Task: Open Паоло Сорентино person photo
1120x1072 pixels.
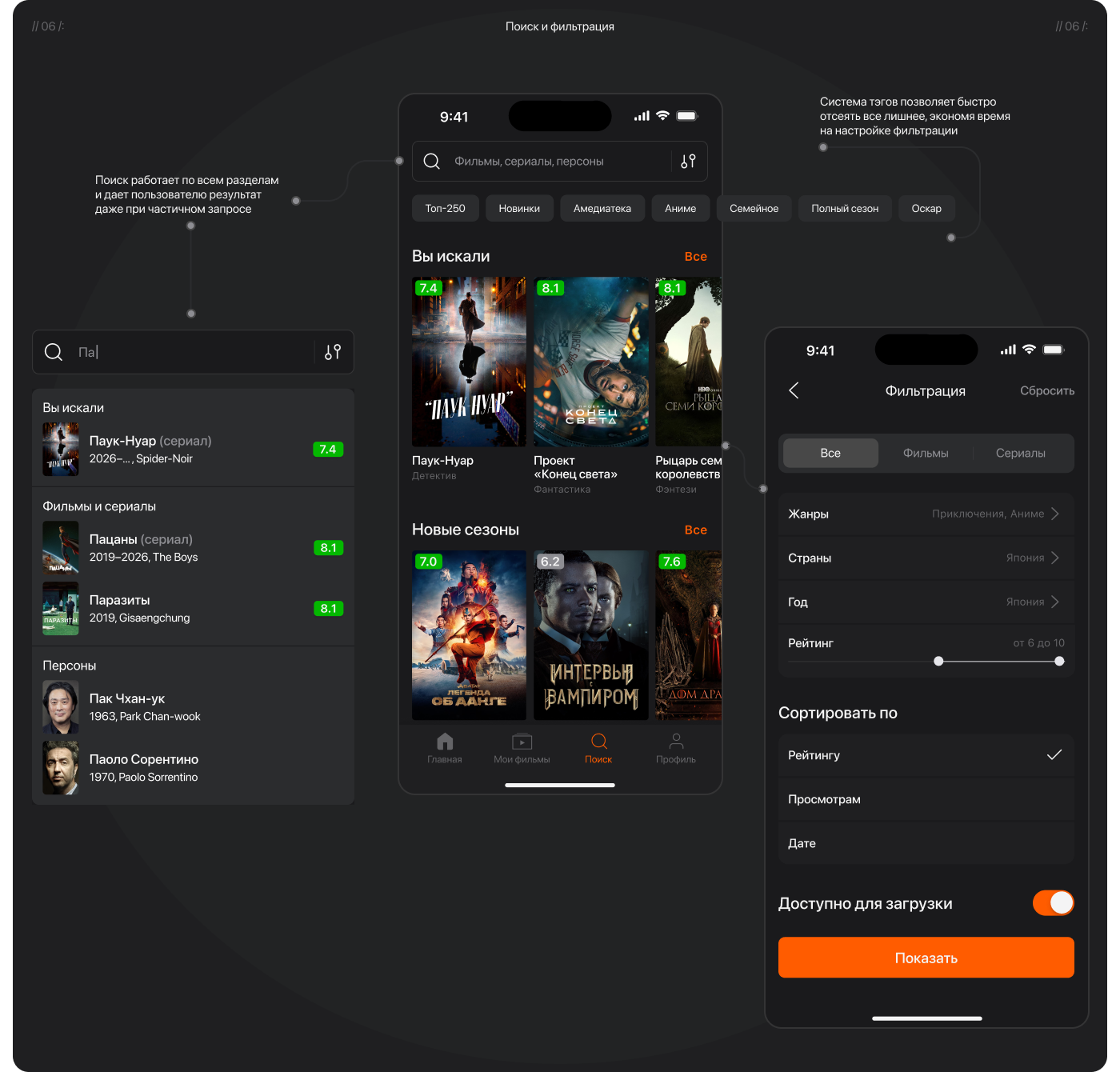Action: 61,768
